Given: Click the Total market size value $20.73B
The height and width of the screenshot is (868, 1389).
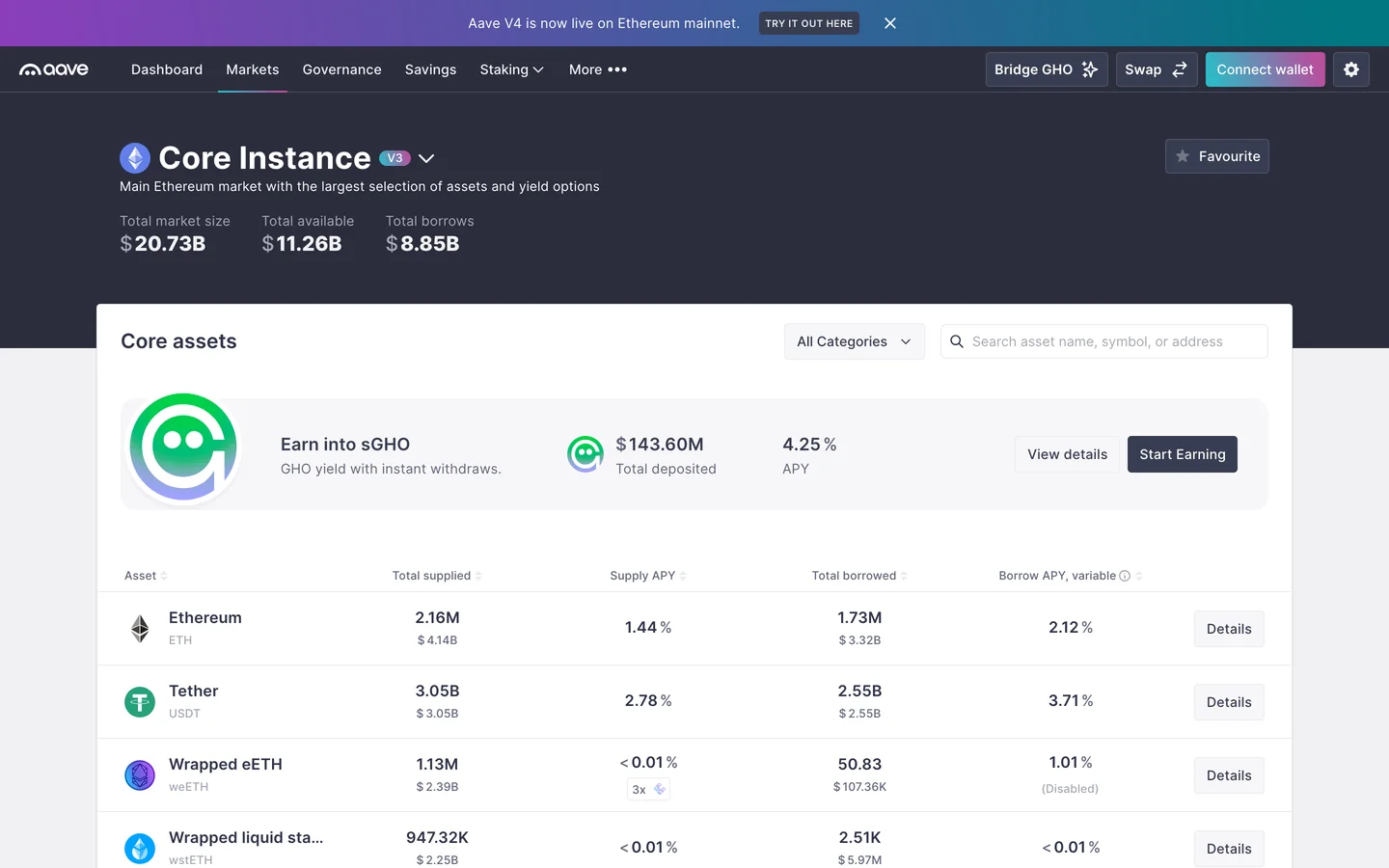Looking at the screenshot, I should 163,243.
